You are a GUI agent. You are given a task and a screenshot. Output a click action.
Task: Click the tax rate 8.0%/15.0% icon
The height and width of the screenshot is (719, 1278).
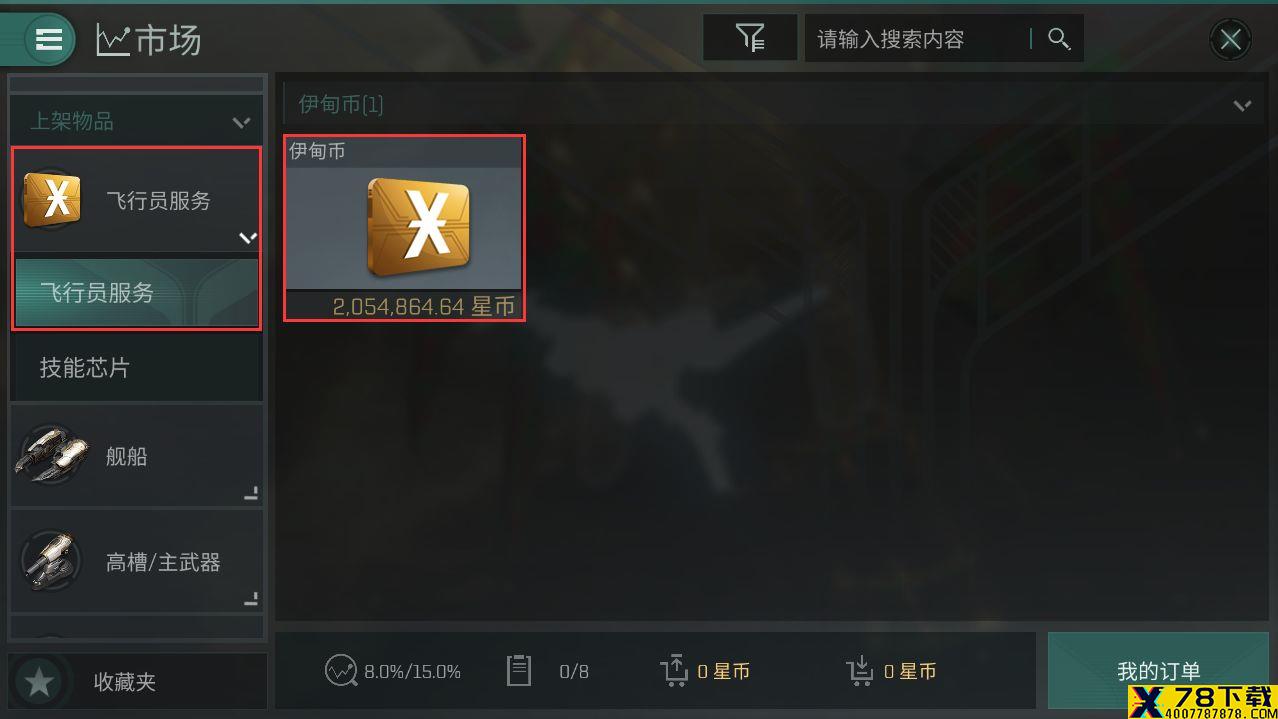pyautogui.click(x=341, y=671)
